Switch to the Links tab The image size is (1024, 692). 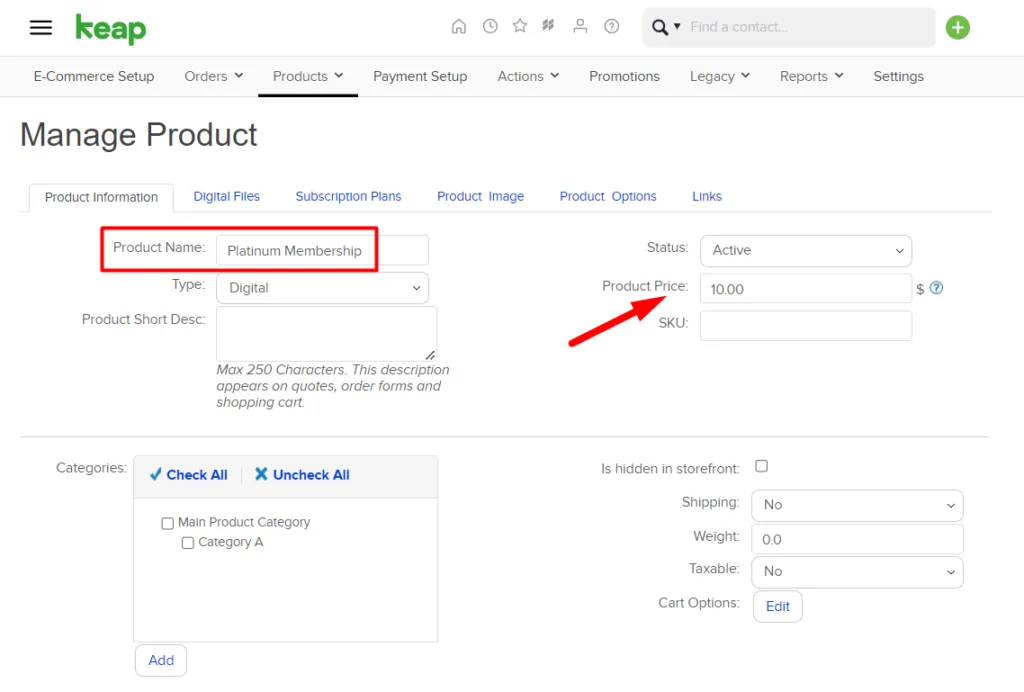pos(707,197)
